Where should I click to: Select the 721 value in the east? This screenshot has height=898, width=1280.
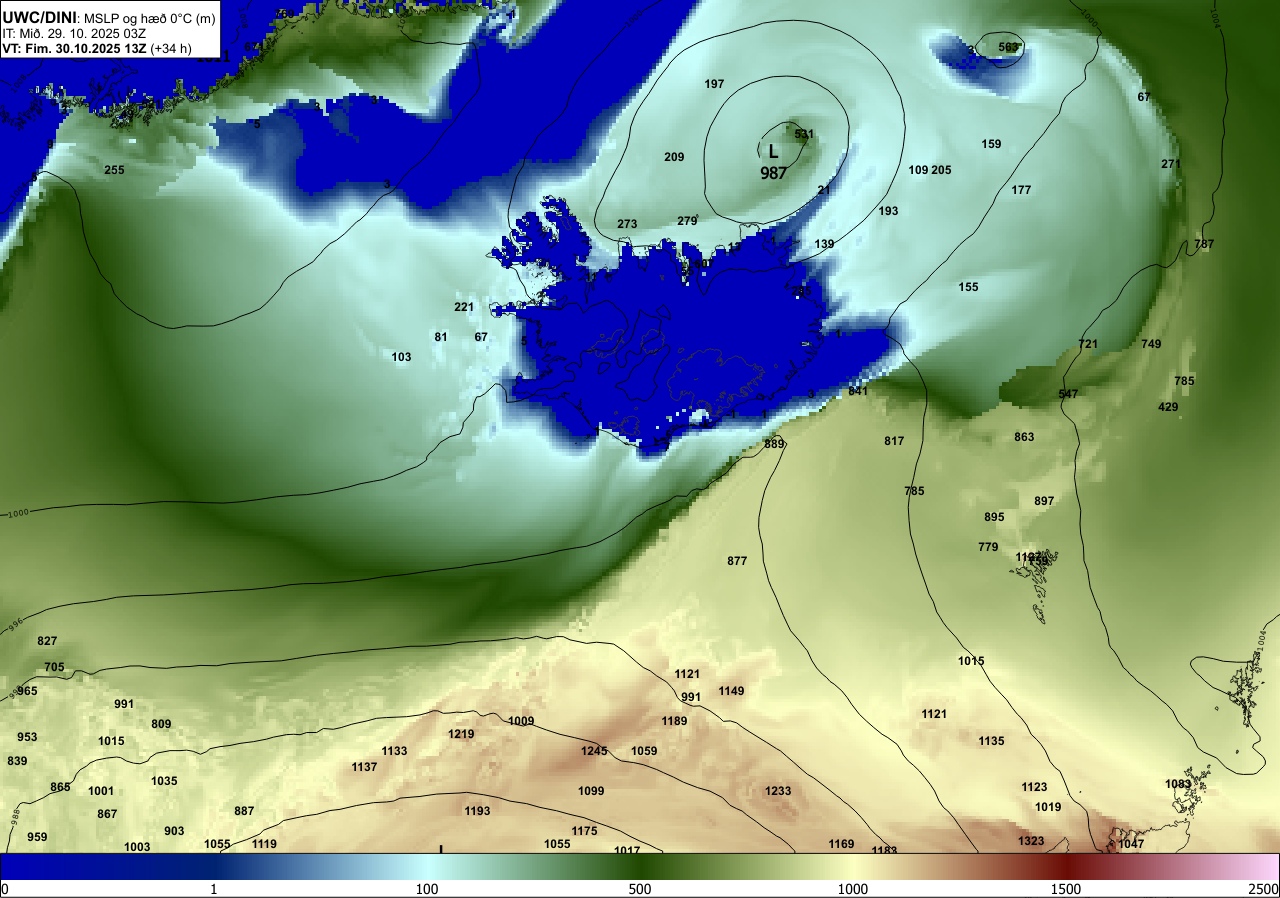coord(1088,344)
